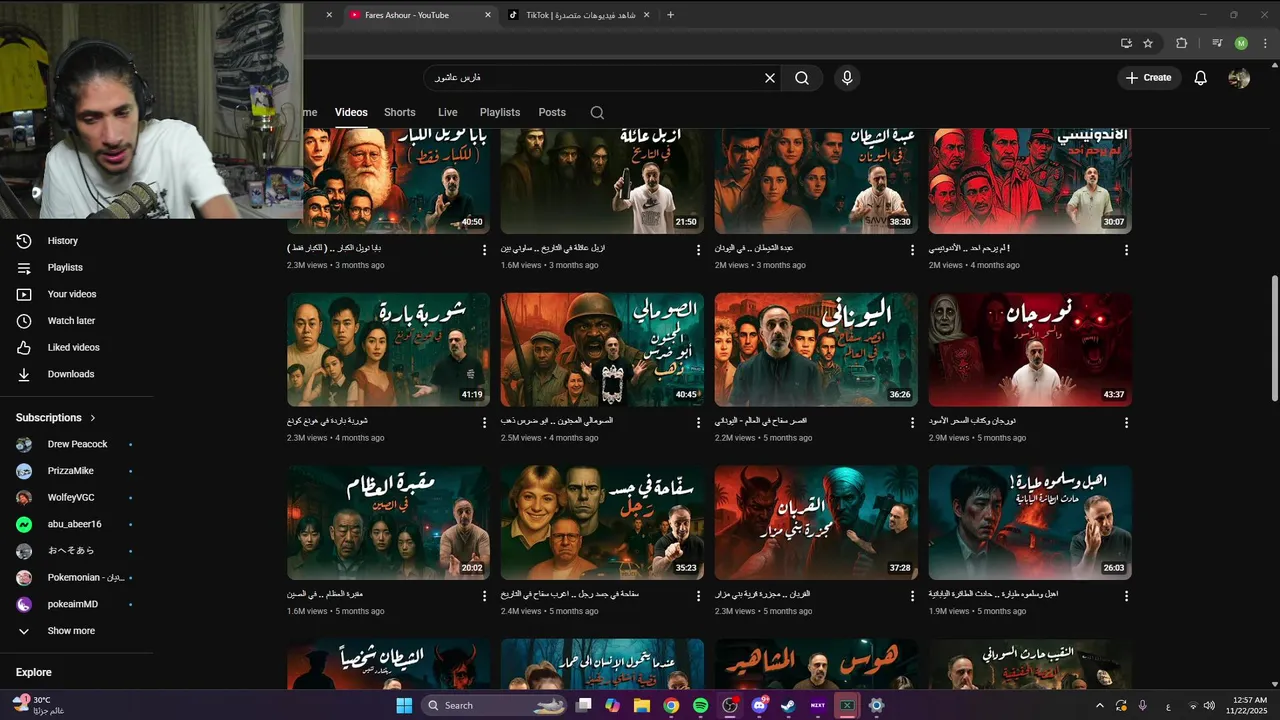This screenshot has height=720, width=1280.
Task: Show hidden system tray icons
Action: point(1100,705)
